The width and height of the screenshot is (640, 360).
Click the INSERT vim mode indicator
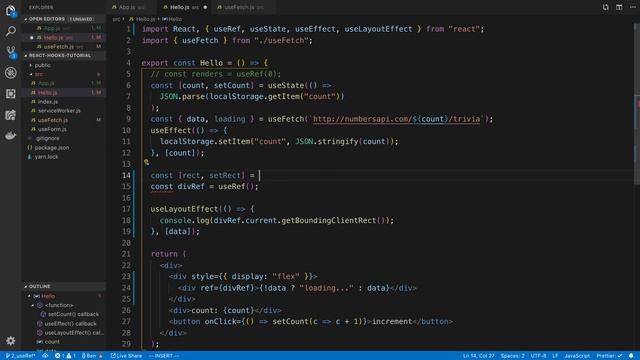164,356
